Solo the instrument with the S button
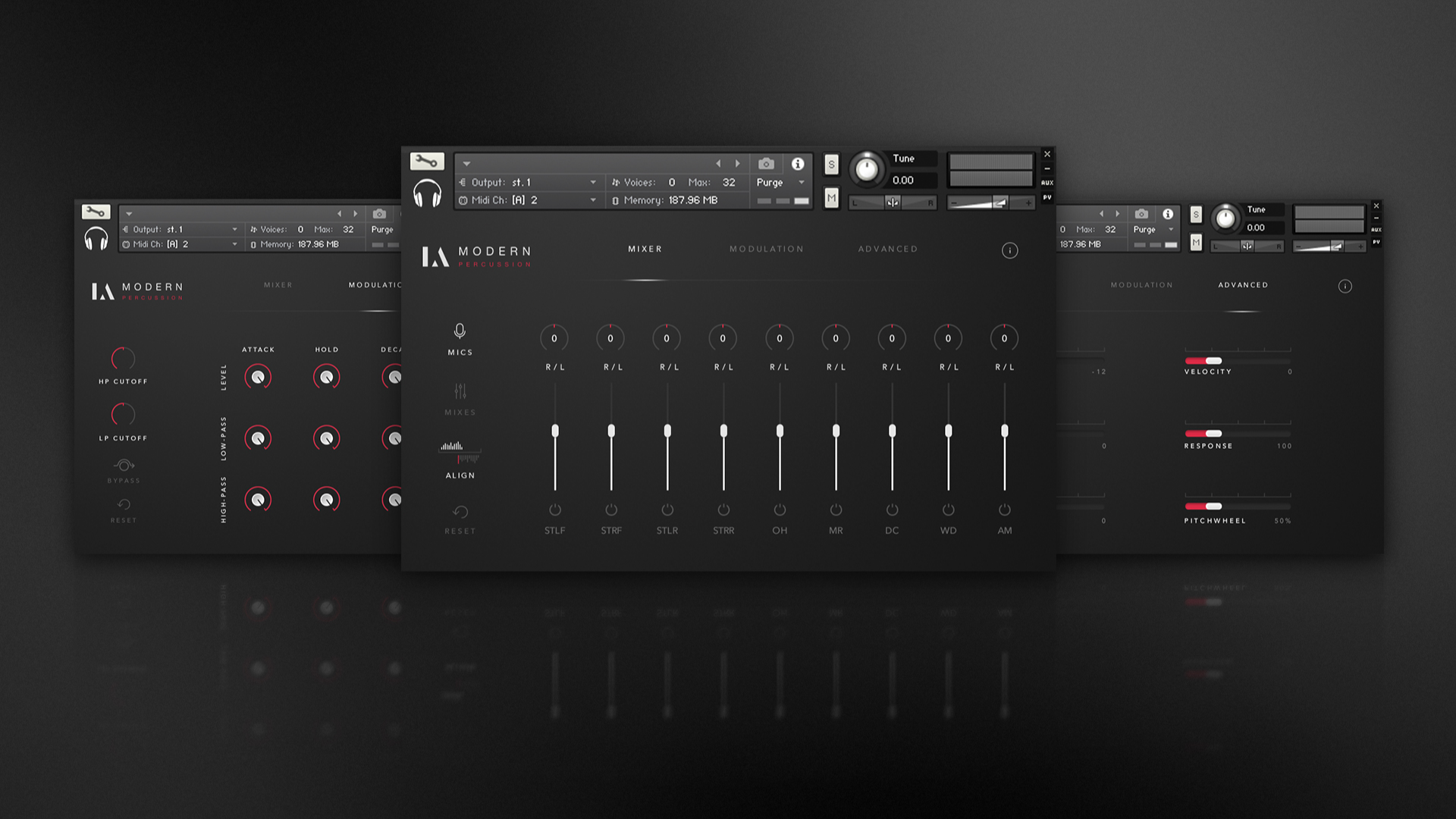 pyautogui.click(x=831, y=163)
